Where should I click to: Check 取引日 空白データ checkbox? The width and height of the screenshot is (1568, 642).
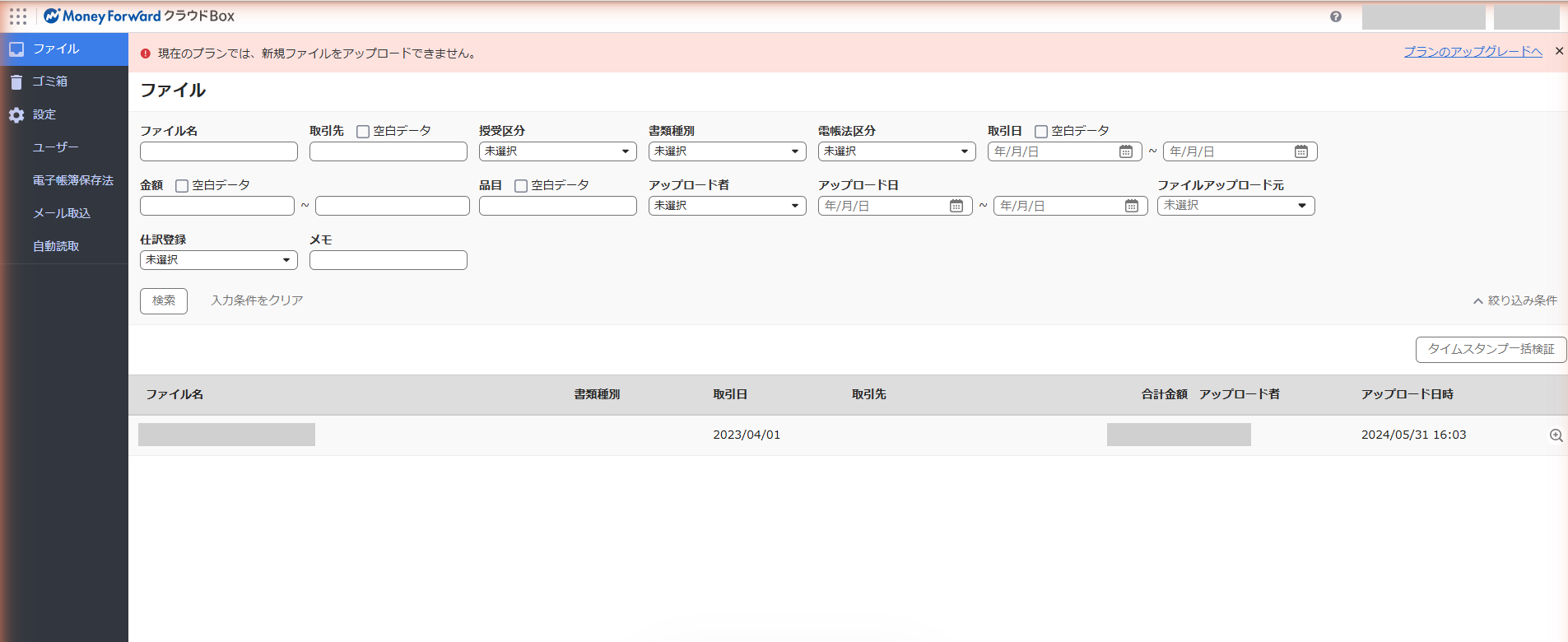click(x=1041, y=132)
